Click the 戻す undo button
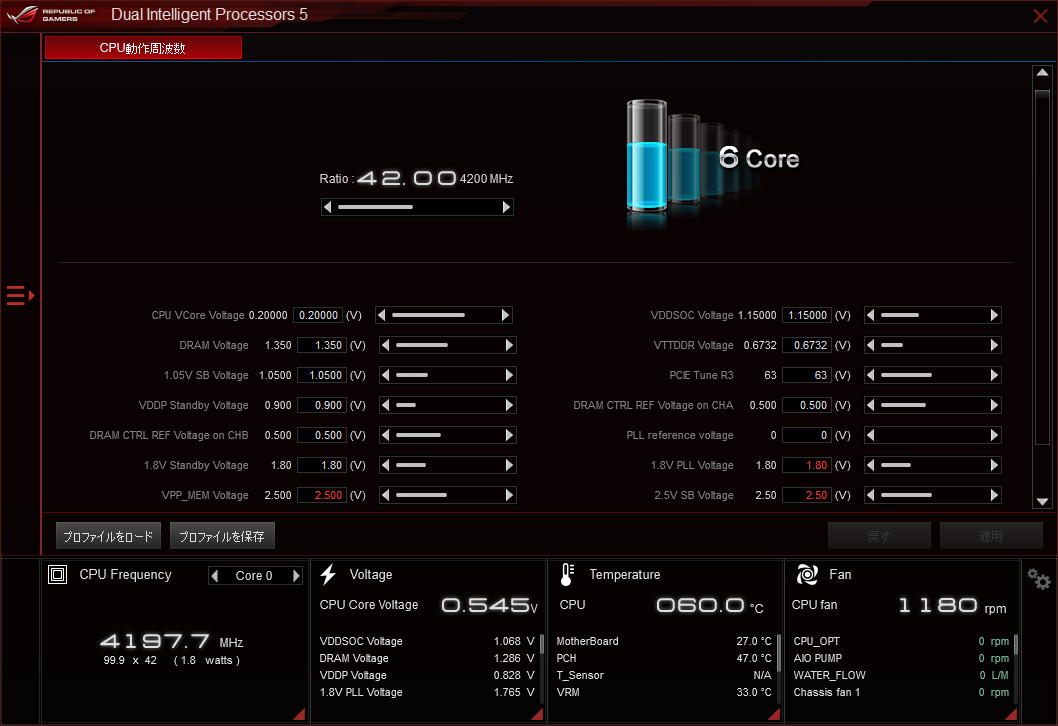Image resolution: width=1058 pixels, height=726 pixels. [x=879, y=536]
